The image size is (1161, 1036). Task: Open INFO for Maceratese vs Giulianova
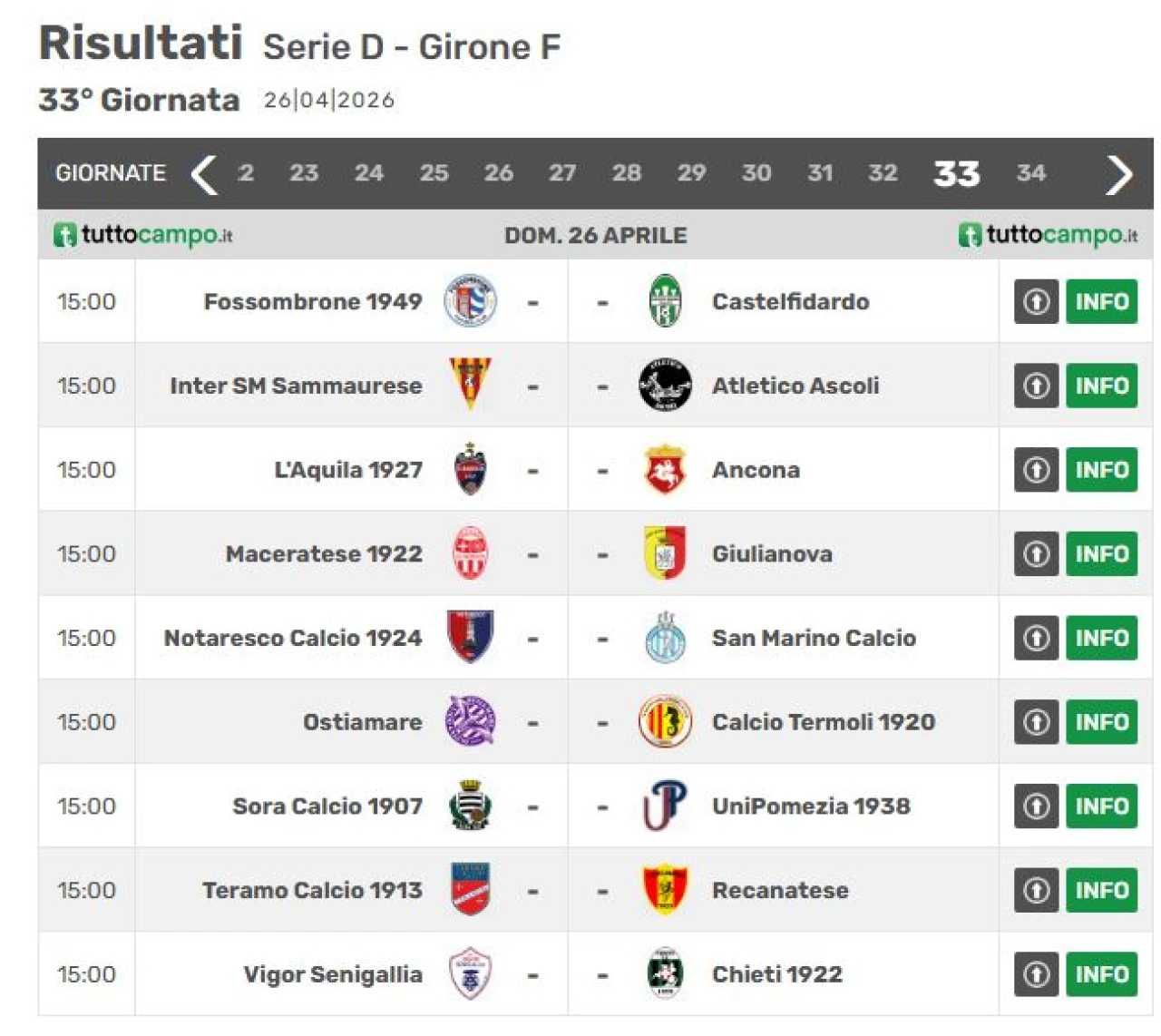[x=1101, y=553]
